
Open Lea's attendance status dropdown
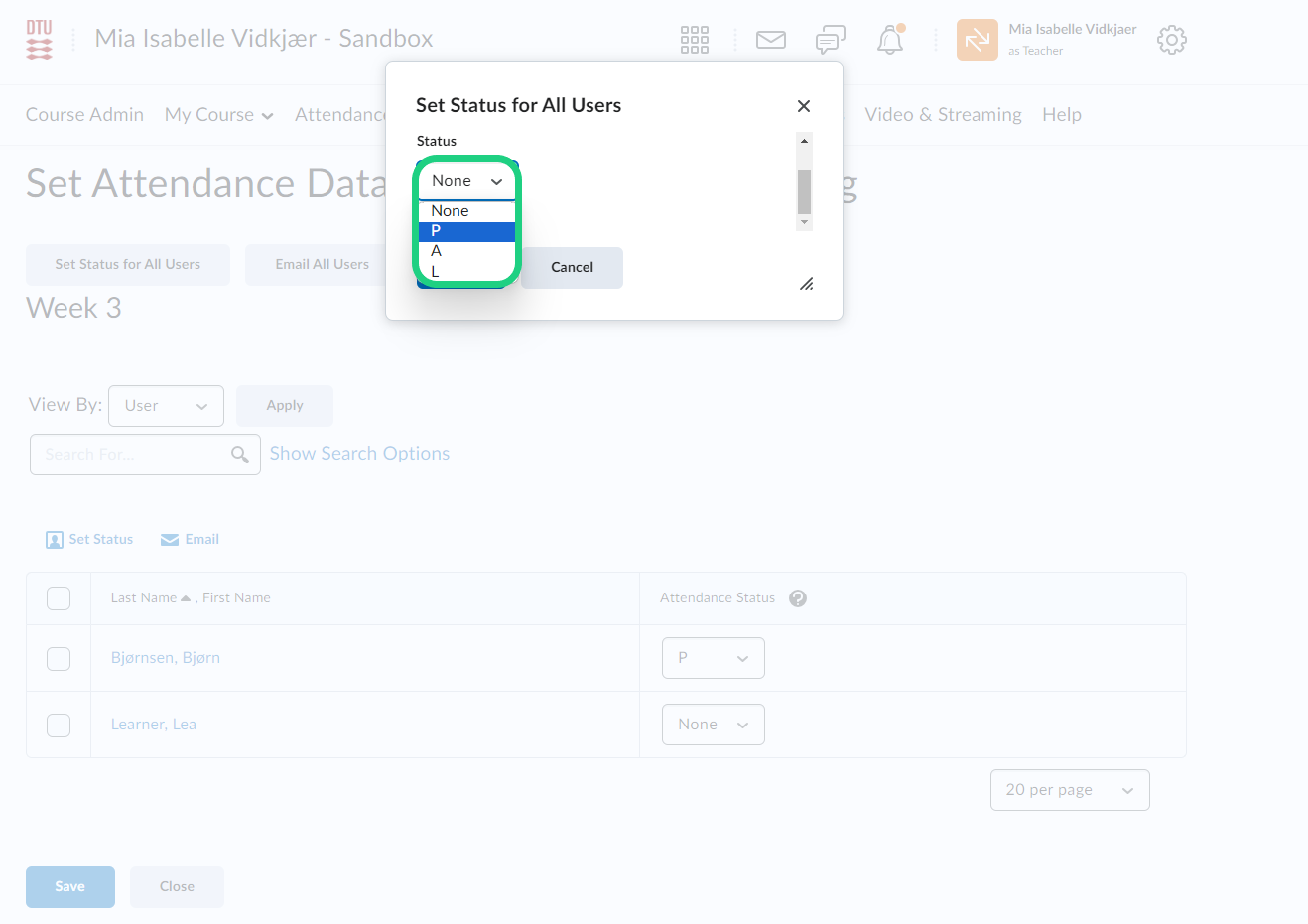pos(713,725)
